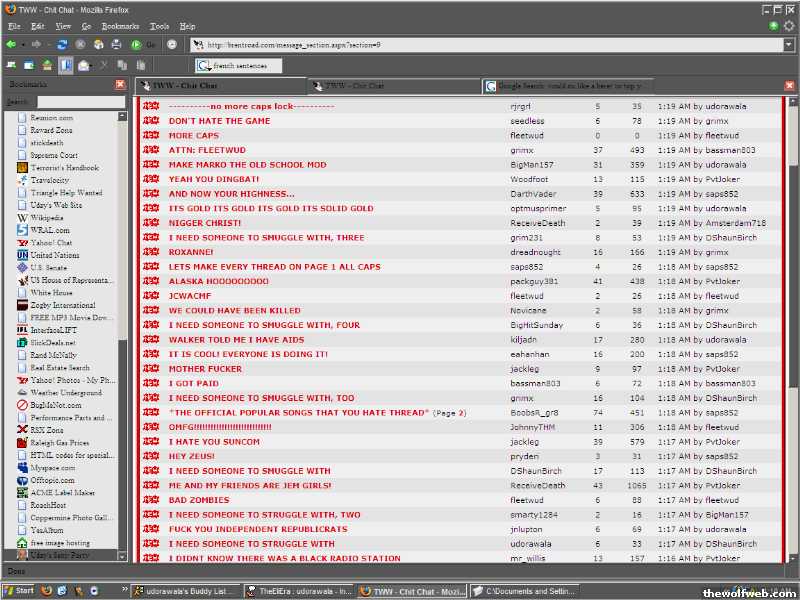
Task: Click the Bookmarks search input field
Action: tap(80, 102)
